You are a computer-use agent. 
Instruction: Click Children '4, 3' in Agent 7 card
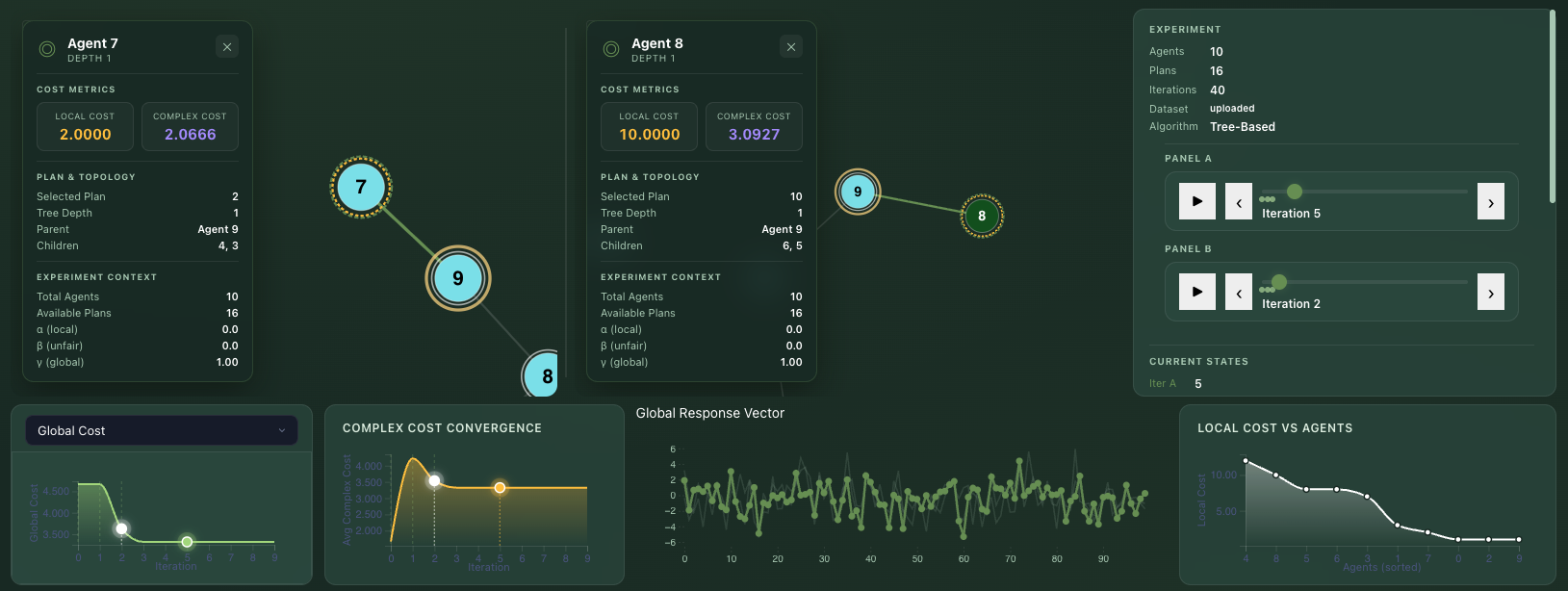pyautogui.click(x=228, y=245)
